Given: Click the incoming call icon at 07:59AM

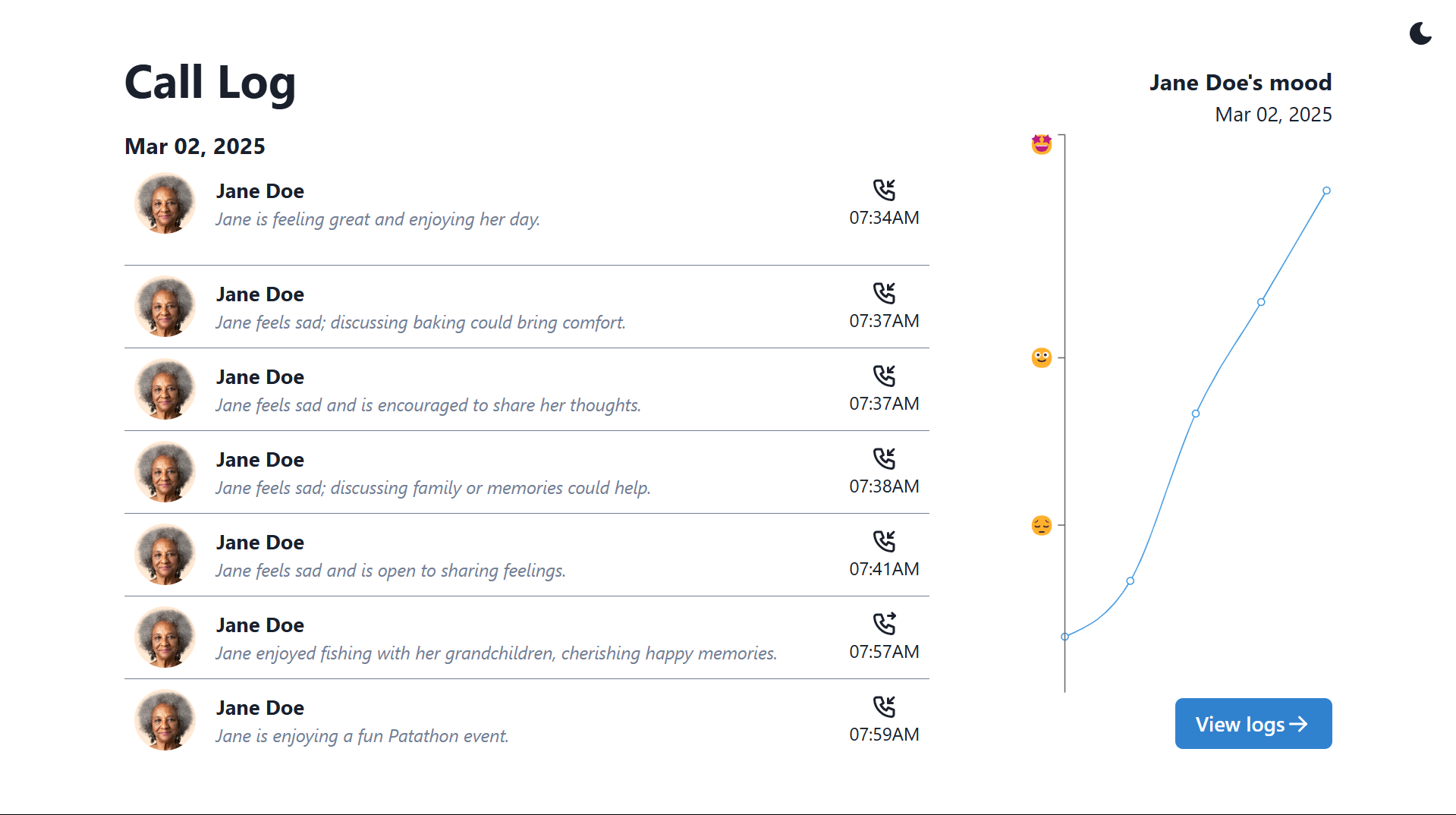Looking at the screenshot, I should coord(884,706).
